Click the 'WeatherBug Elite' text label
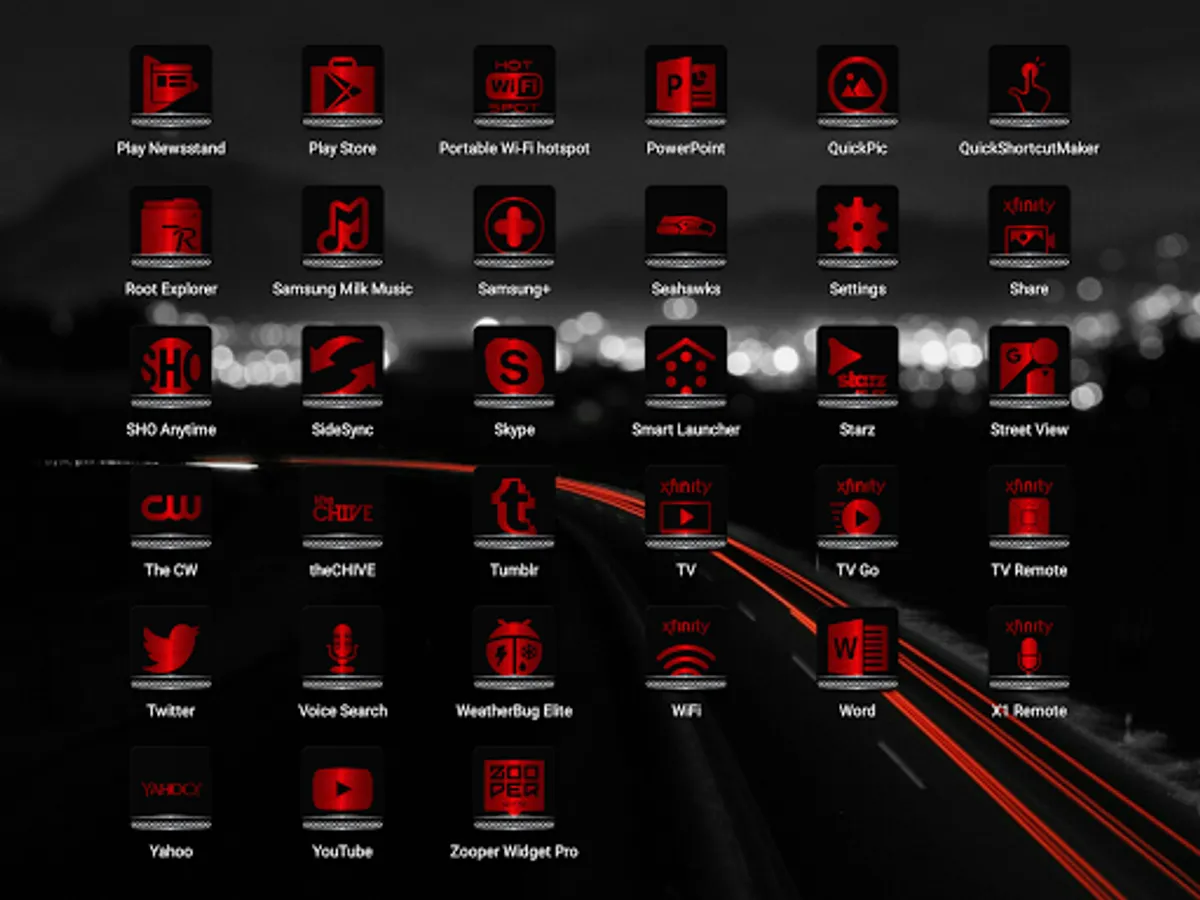The image size is (1200, 900). pyautogui.click(x=514, y=711)
